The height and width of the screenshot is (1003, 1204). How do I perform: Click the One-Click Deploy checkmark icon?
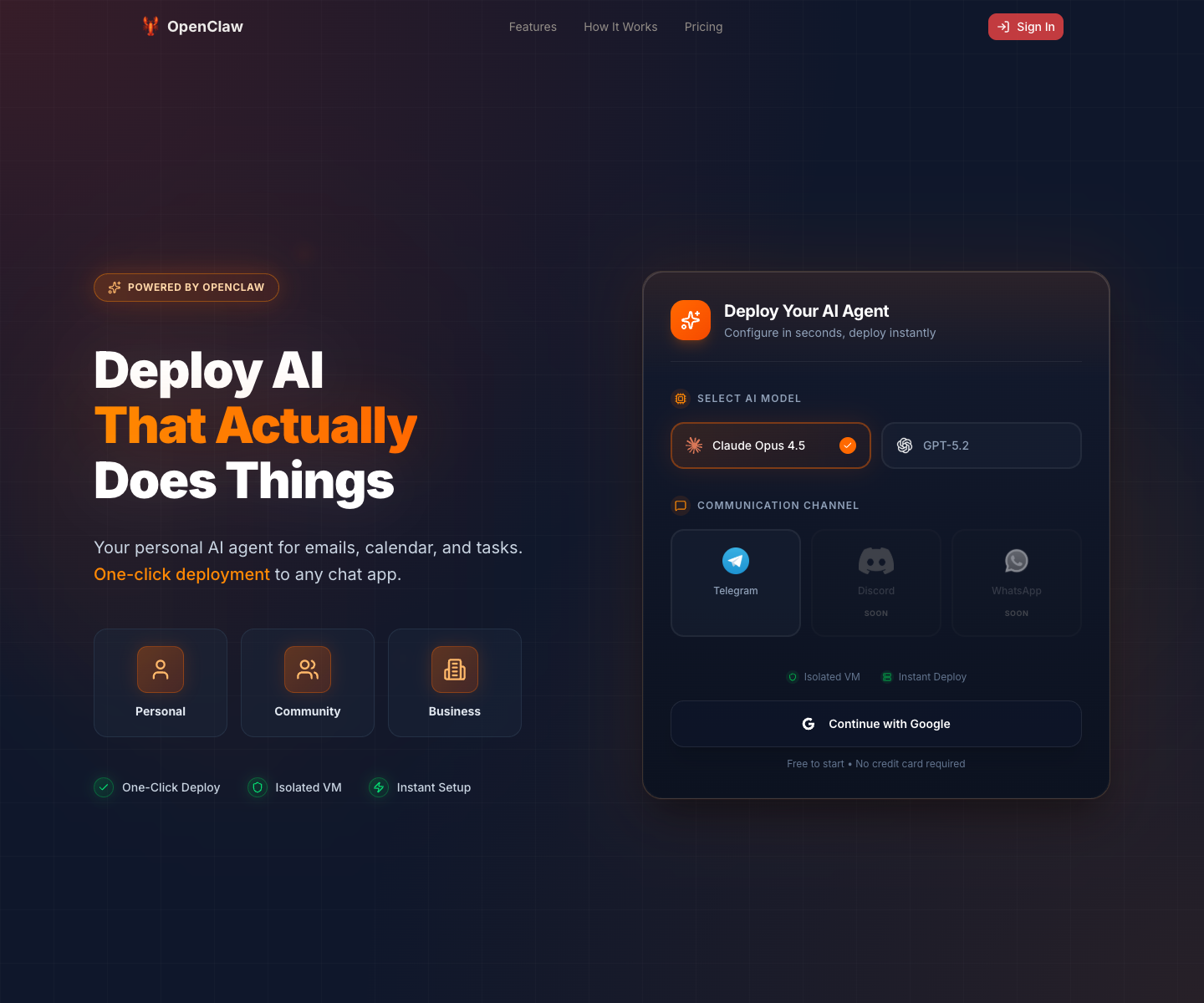pos(104,787)
